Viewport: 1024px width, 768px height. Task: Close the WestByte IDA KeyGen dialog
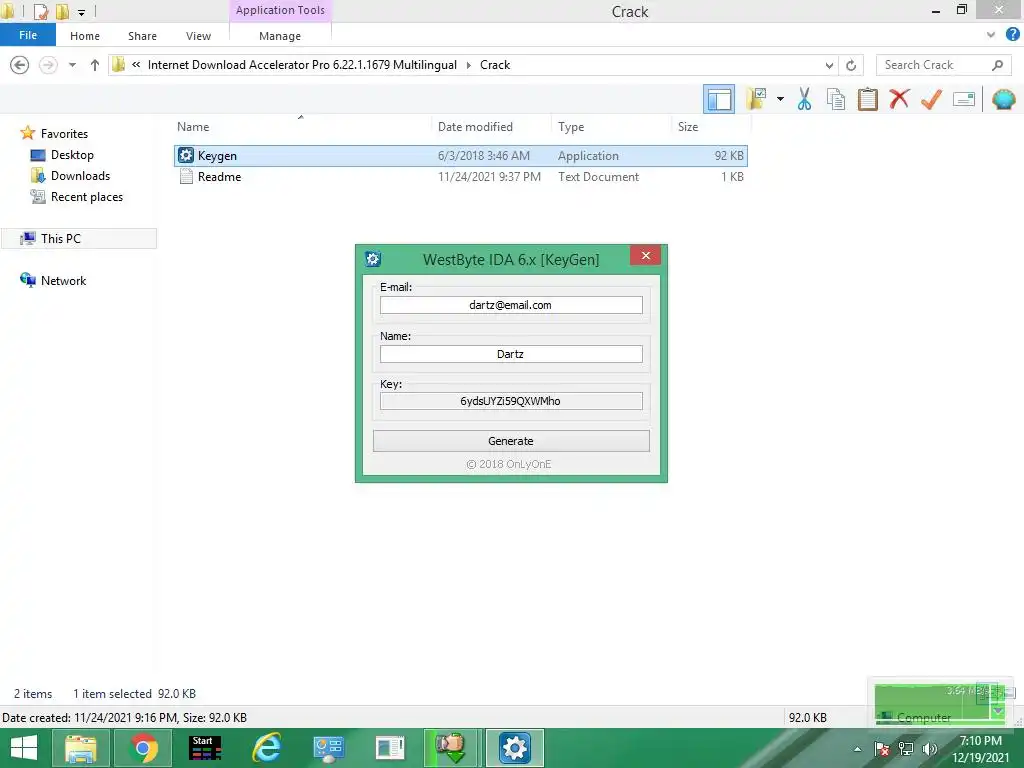tap(646, 255)
